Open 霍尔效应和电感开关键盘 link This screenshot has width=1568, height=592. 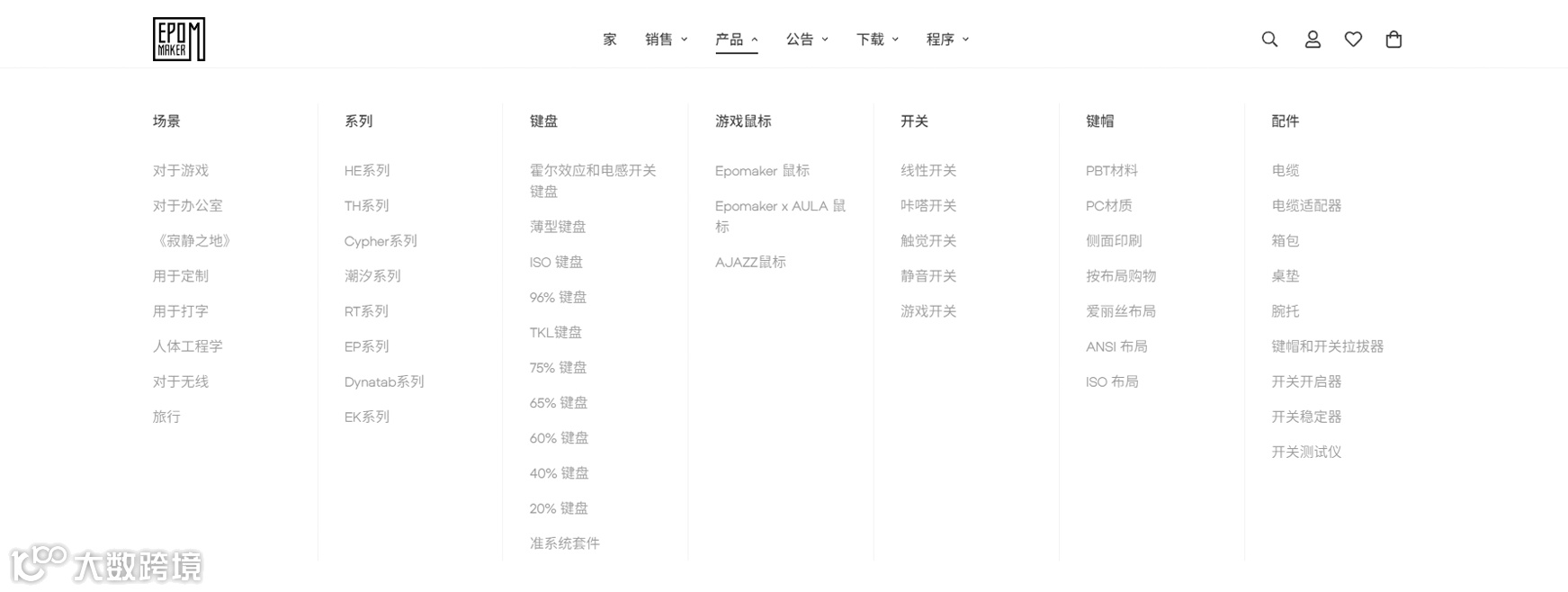(x=593, y=181)
